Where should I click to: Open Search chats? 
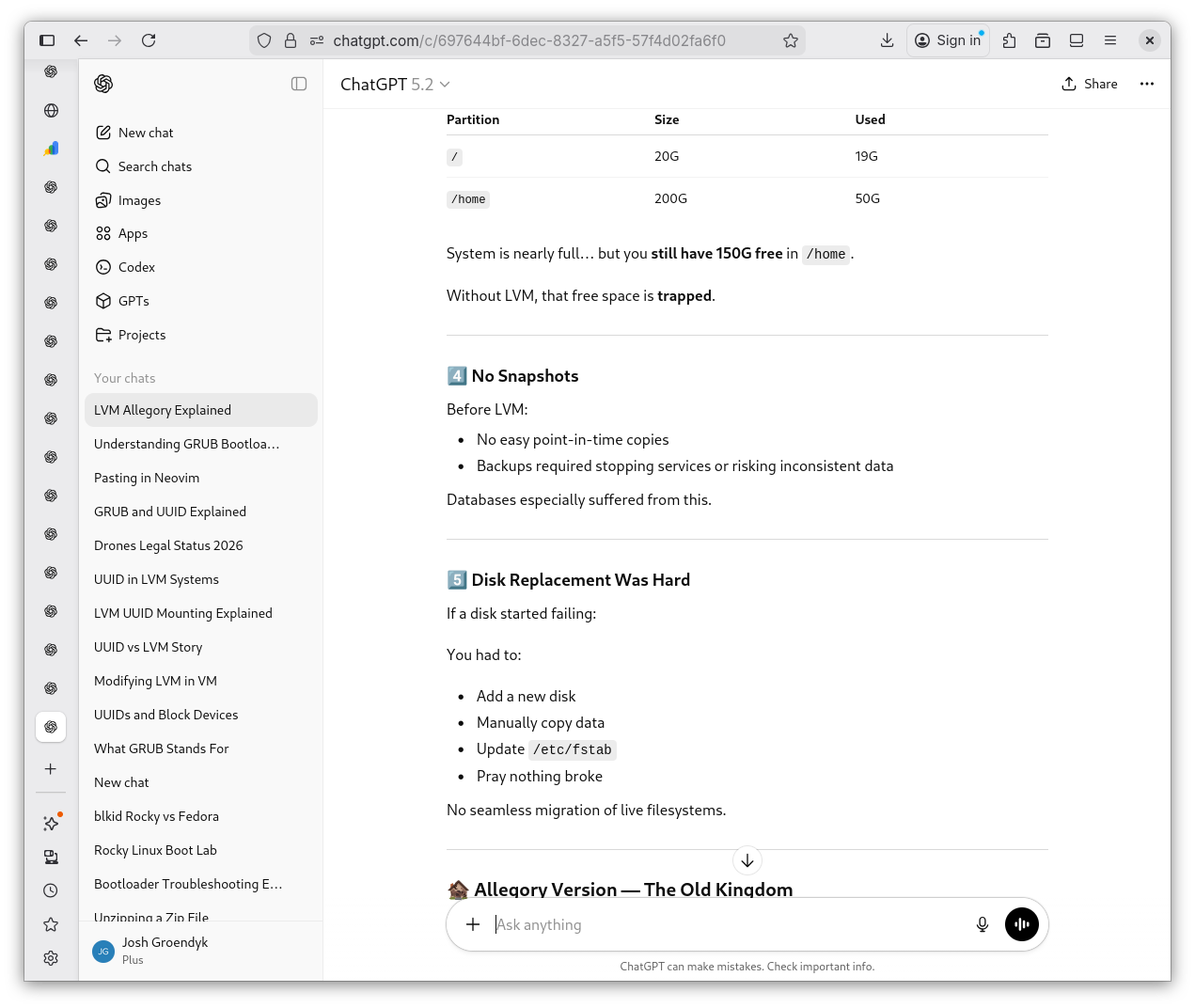(154, 166)
